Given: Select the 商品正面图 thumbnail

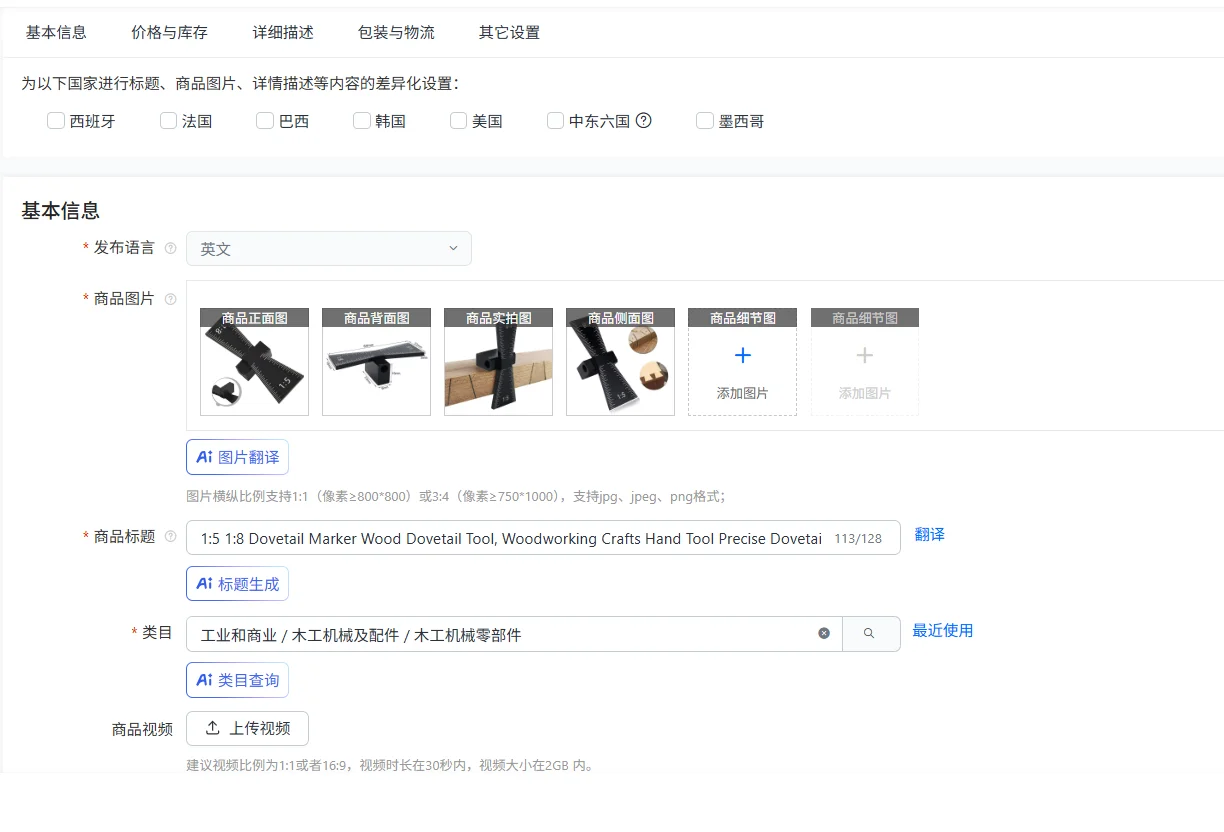Looking at the screenshot, I should (255, 362).
